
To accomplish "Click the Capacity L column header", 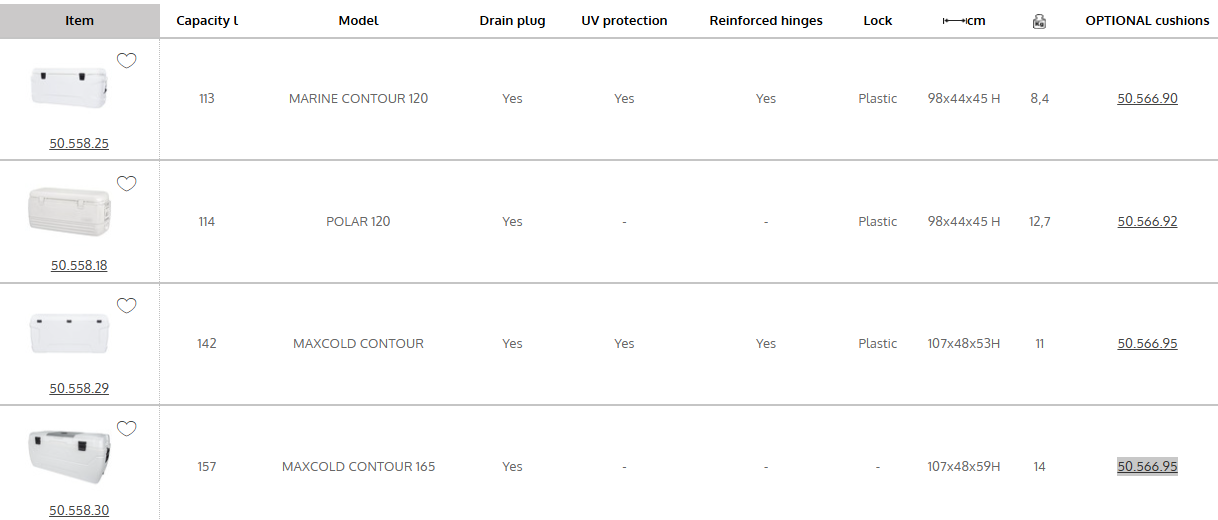I will click(207, 21).
